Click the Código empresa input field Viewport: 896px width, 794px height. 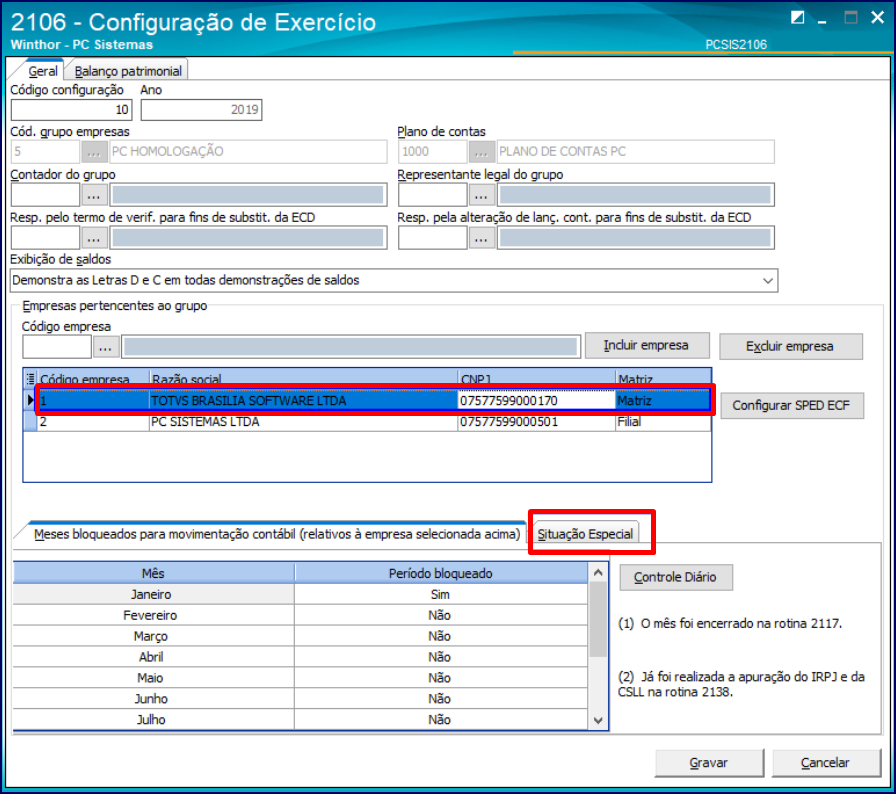click(x=57, y=347)
